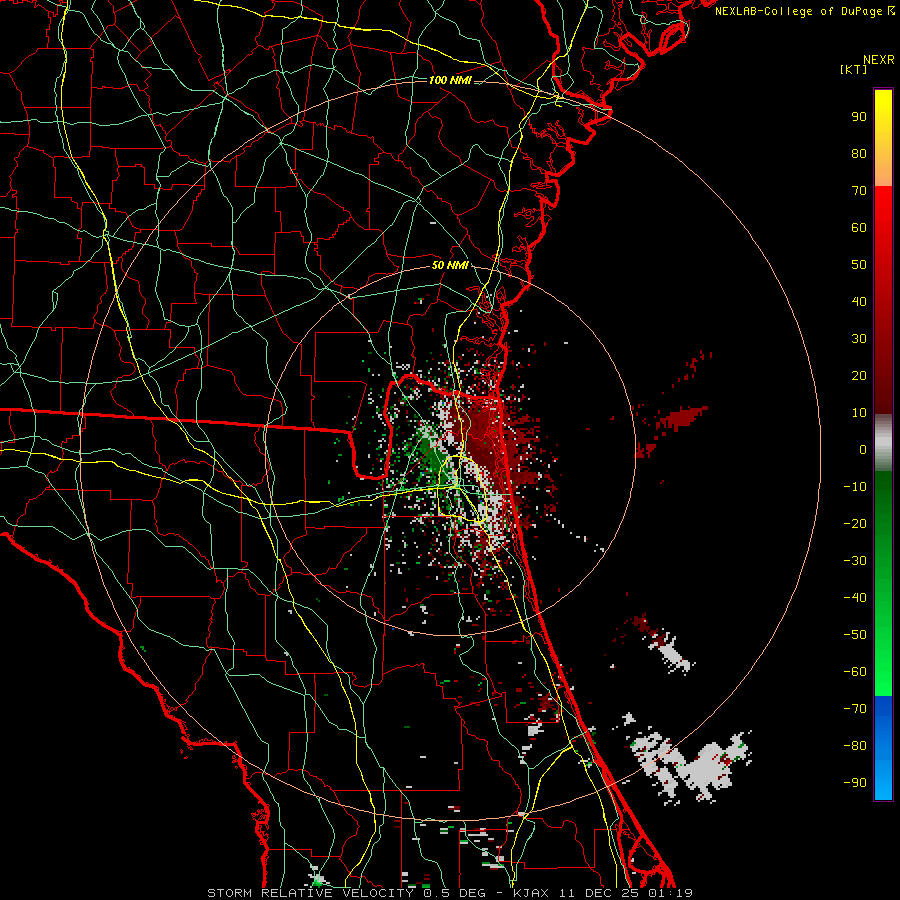900x900 pixels.
Task: Click the '01:19' timestamp in caption
Action: click(x=670, y=893)
